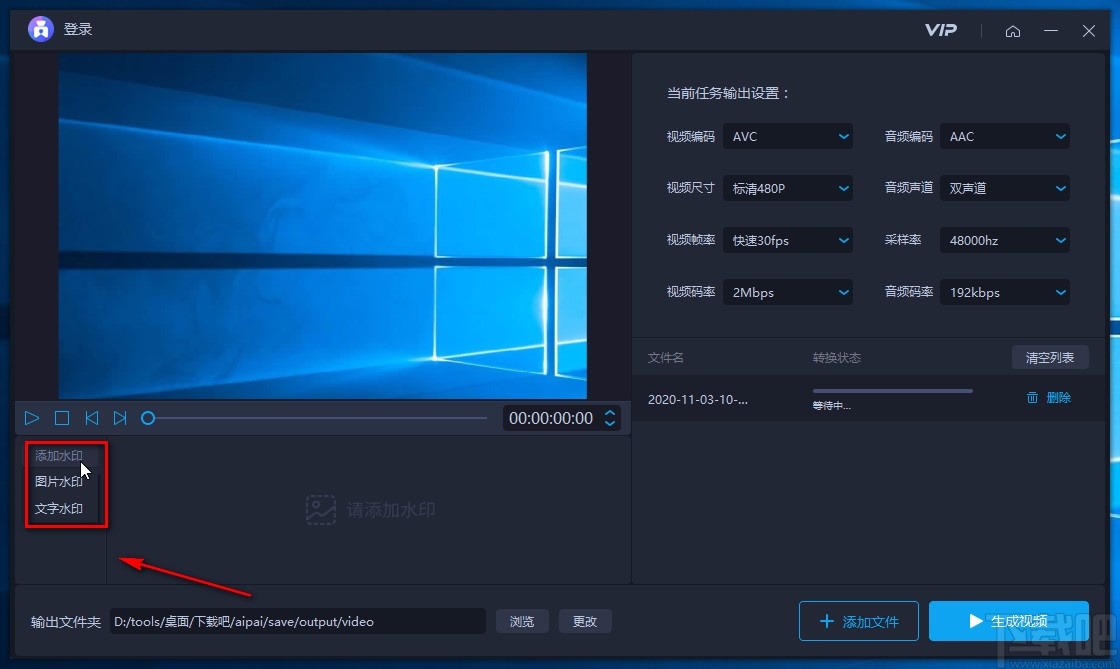Click the home icon in title bar
The width and height of the screenshot is (1120, 669).
pyautogui.click(x=1013, y=31)
